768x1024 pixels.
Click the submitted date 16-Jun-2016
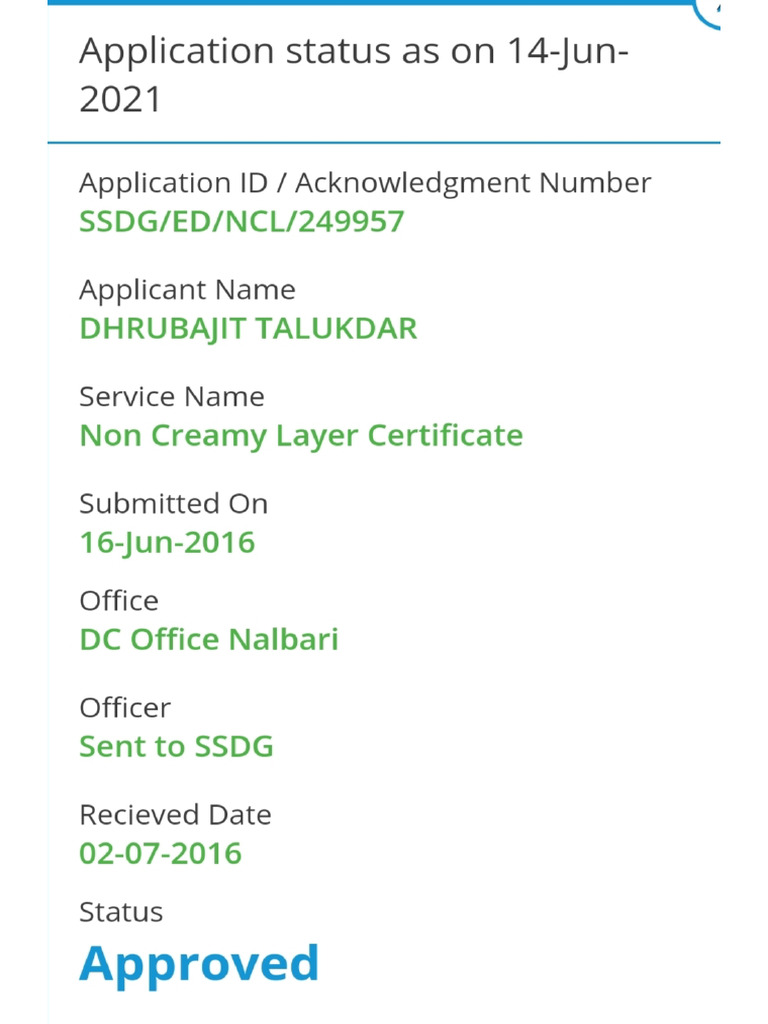point(167,542)
